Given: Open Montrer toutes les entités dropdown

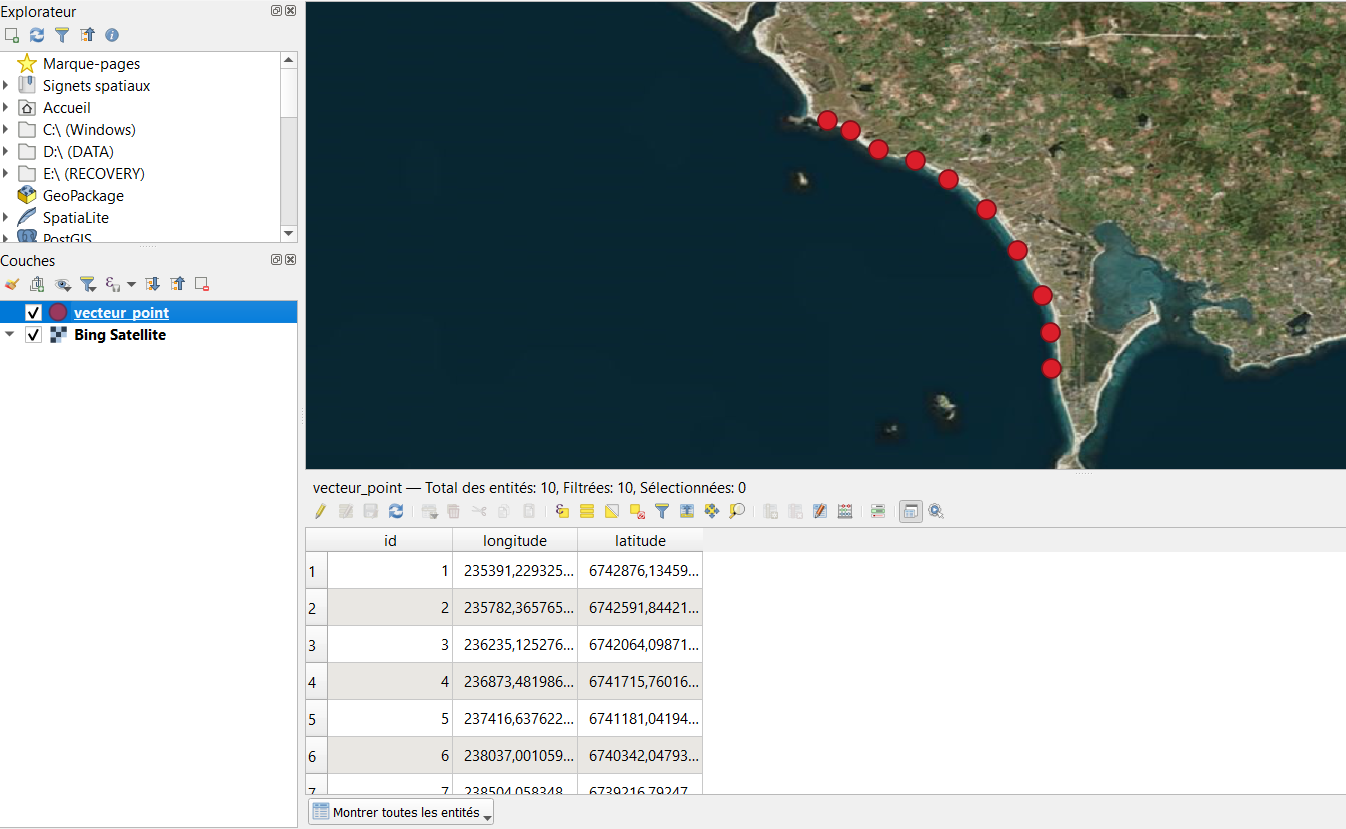Looking at the screenshot, I should pyautogui.click(x=401, y=813).
